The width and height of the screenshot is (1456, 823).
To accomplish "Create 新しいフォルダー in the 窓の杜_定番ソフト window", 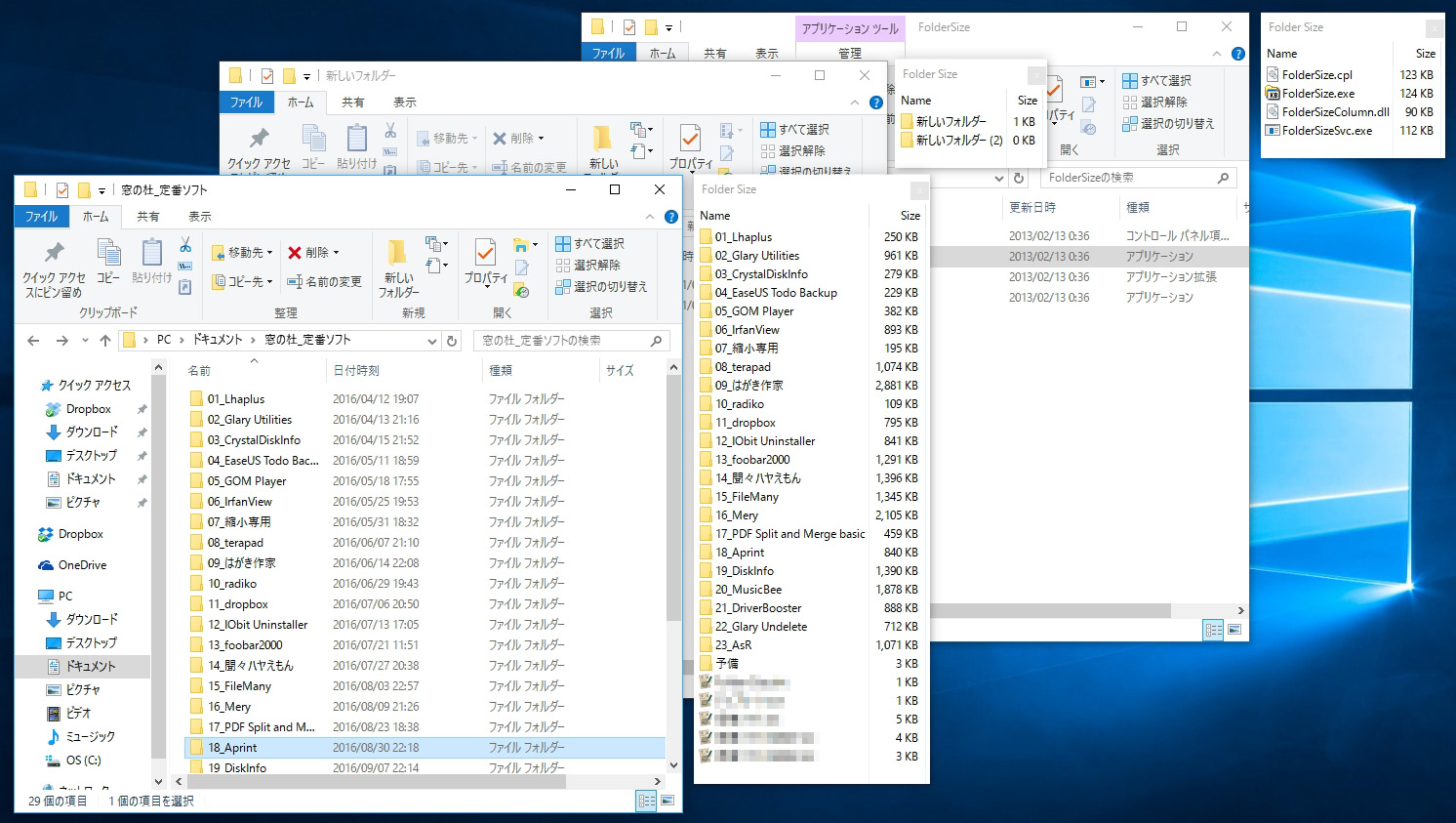I will coord(398,267).
